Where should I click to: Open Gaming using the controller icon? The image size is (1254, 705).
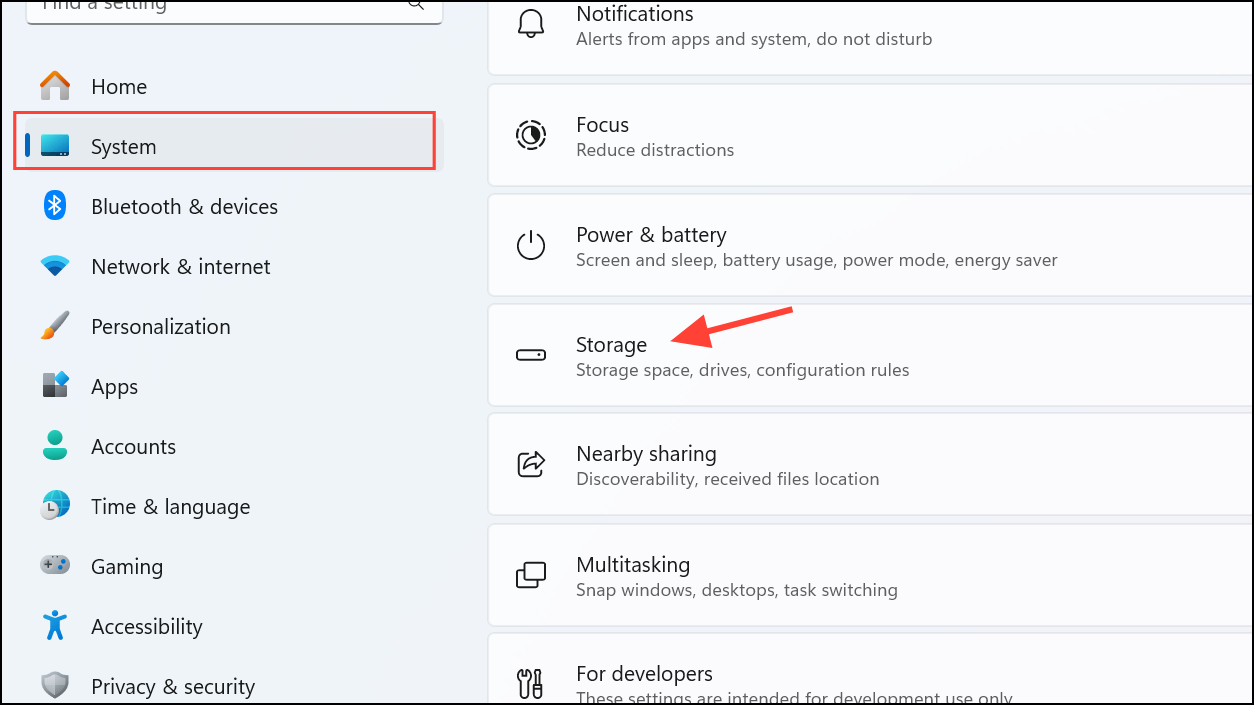54,566
